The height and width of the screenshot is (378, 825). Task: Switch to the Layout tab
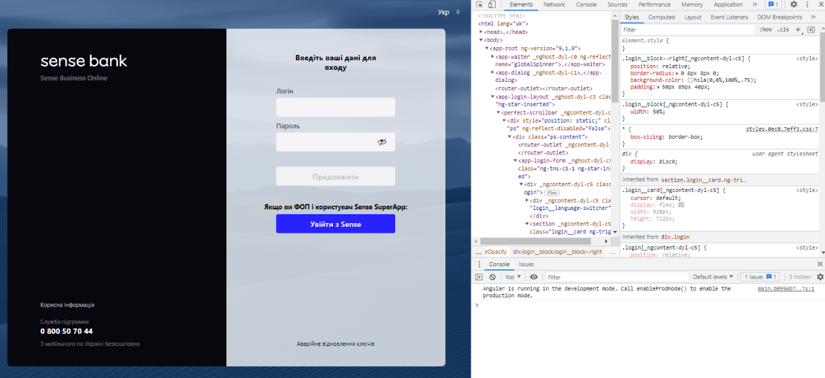pyautogui.click(x=693, y=17)
